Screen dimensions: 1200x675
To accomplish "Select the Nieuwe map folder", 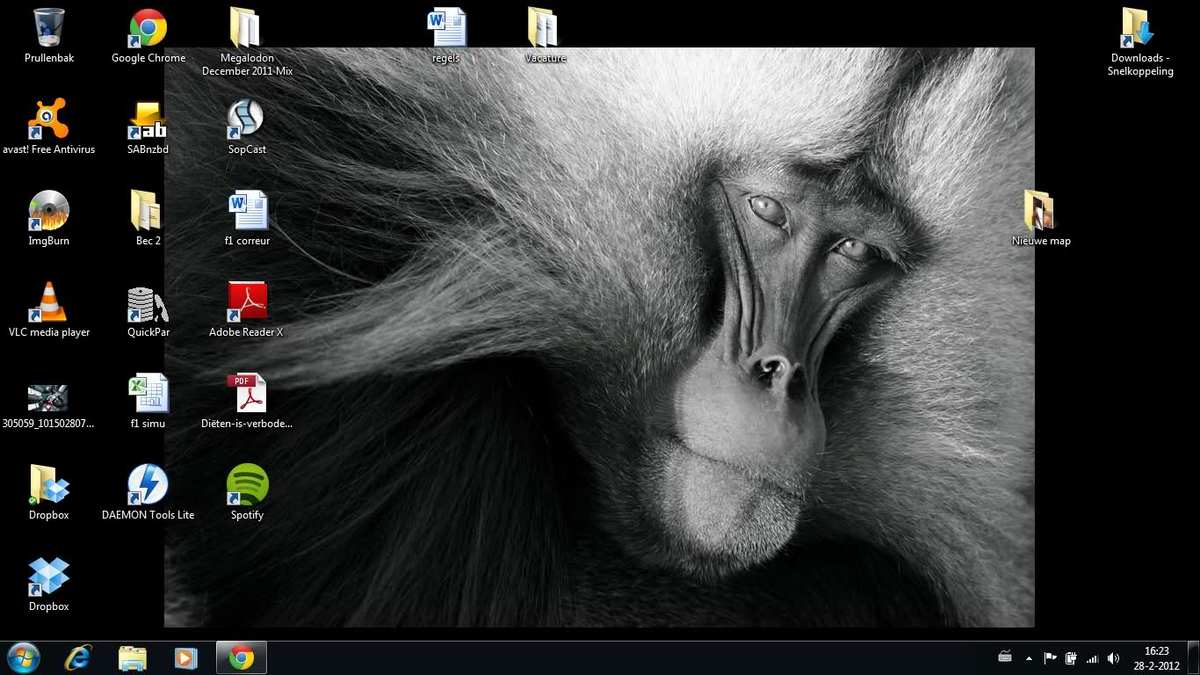I will tap(1040, 211).
